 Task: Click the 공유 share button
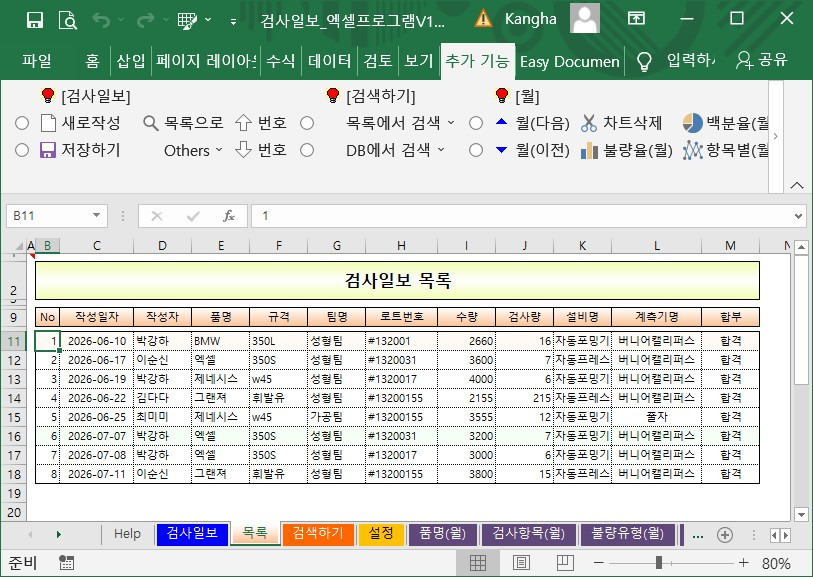(762, 61)
